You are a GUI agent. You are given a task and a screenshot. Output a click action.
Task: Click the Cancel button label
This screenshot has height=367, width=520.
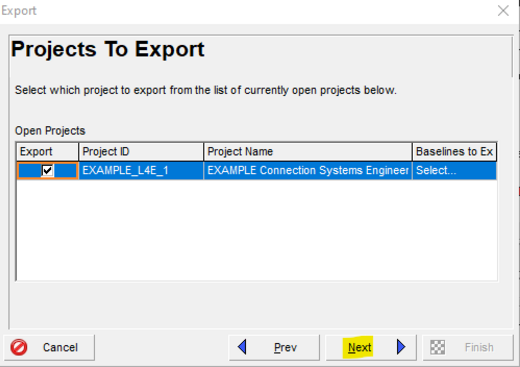pos(60,347)
